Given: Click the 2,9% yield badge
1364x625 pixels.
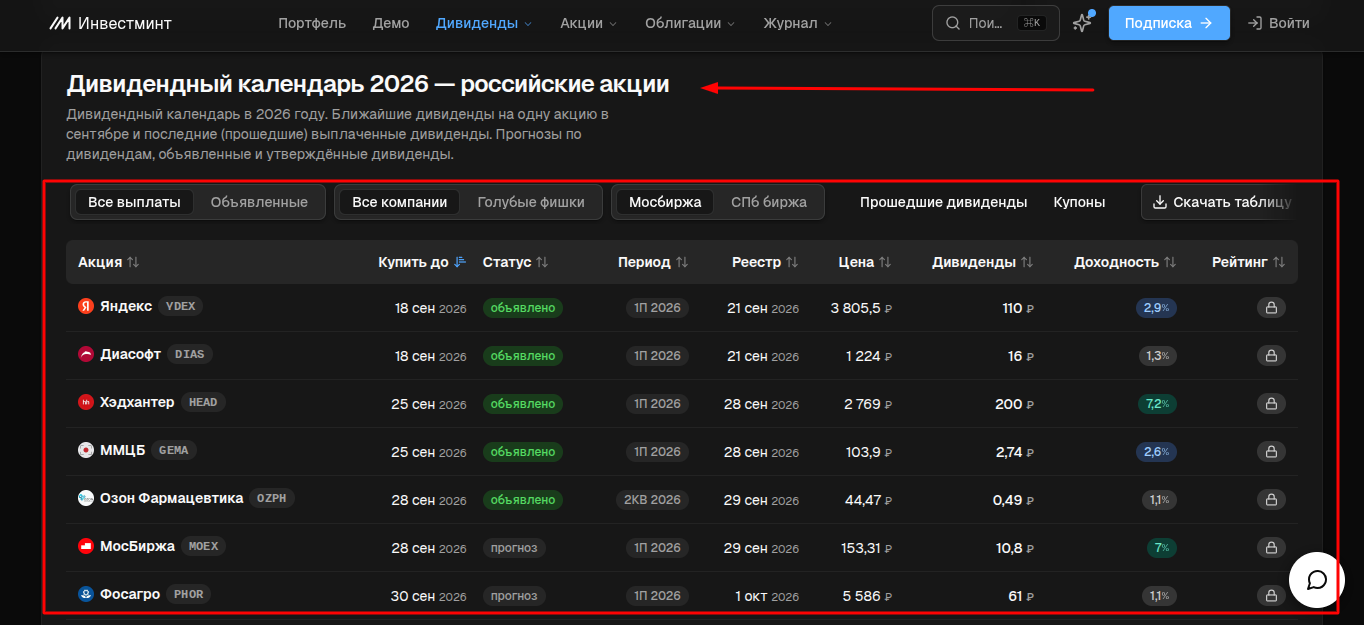Looking at the screenshot, I should coord(1157,308).
